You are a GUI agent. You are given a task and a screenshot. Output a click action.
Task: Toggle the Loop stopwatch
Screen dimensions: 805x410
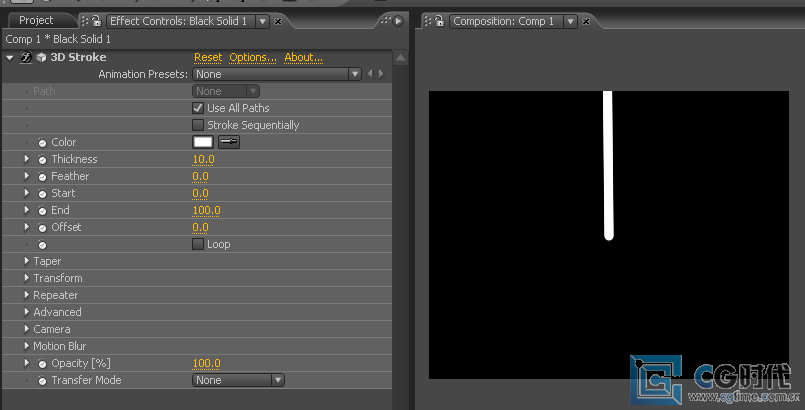[x=42, y=245]
